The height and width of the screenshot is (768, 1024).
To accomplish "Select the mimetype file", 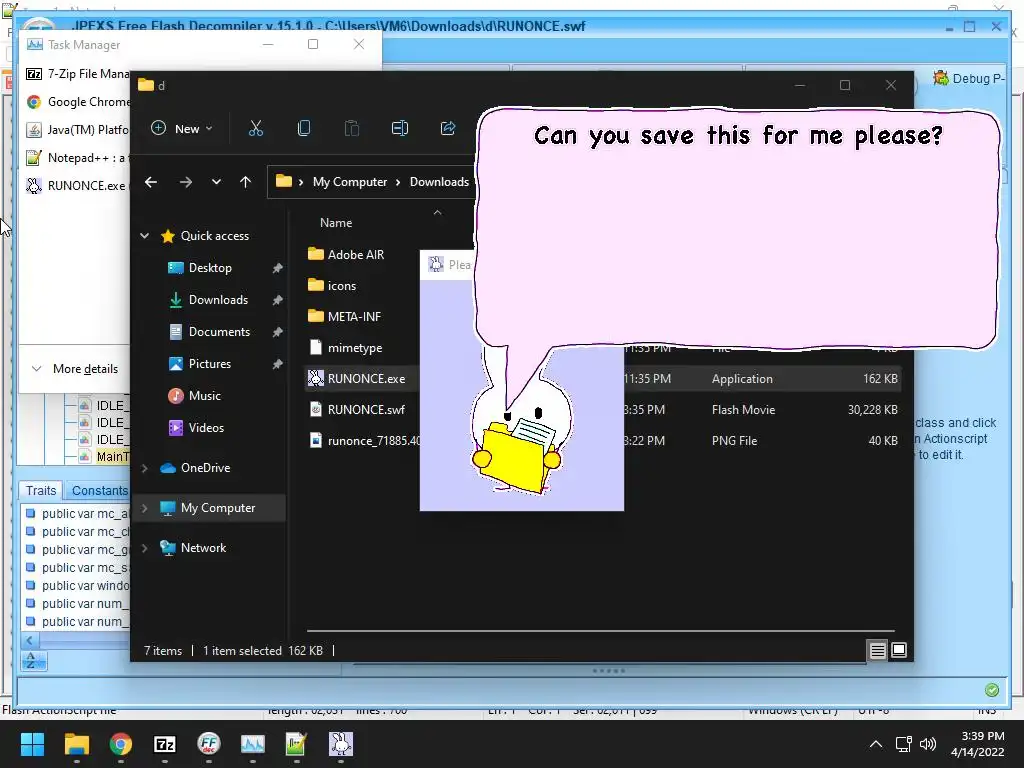I will pyautogui.click(x=355, y=347).
